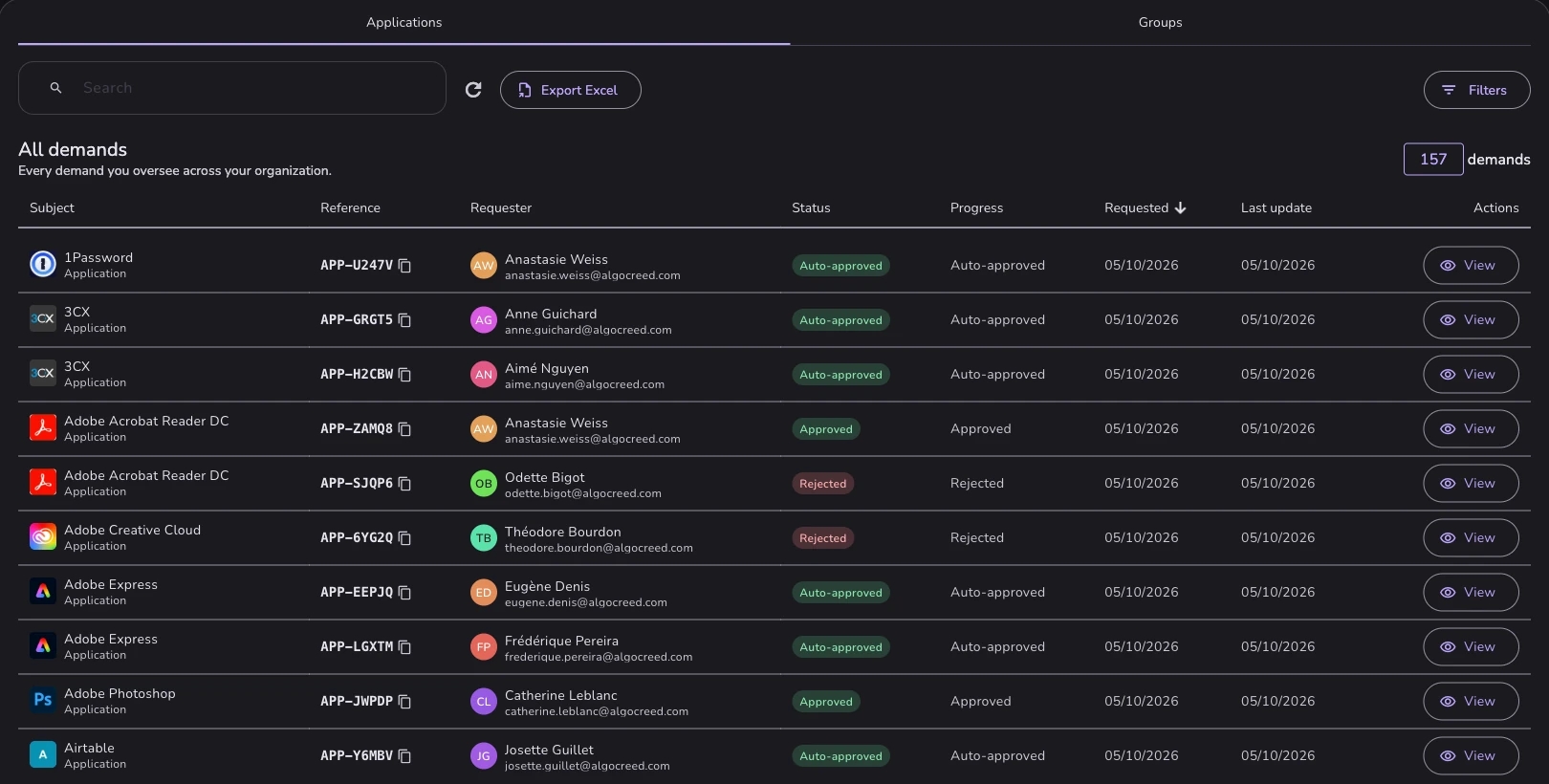Click the 157 demands count box
Image resolution: width=1549 pixels, height=784 pixels.
click(1433, 160)
